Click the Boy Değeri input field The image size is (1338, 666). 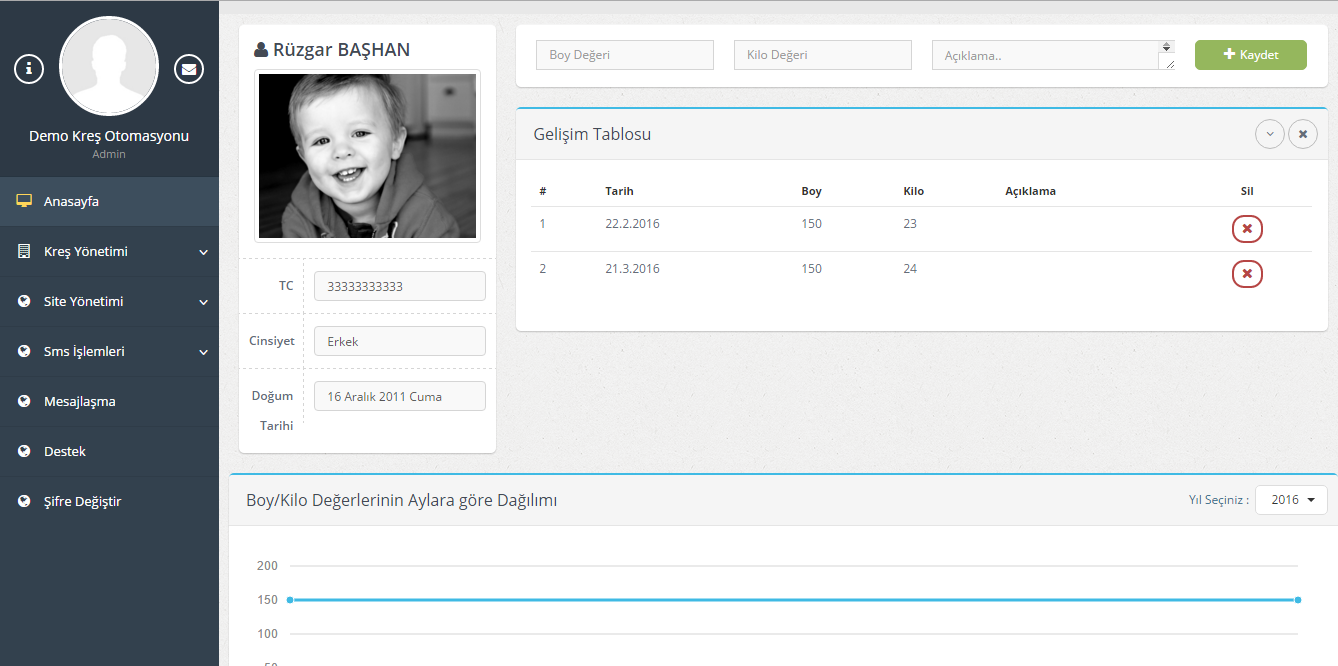tap(625, 55)
